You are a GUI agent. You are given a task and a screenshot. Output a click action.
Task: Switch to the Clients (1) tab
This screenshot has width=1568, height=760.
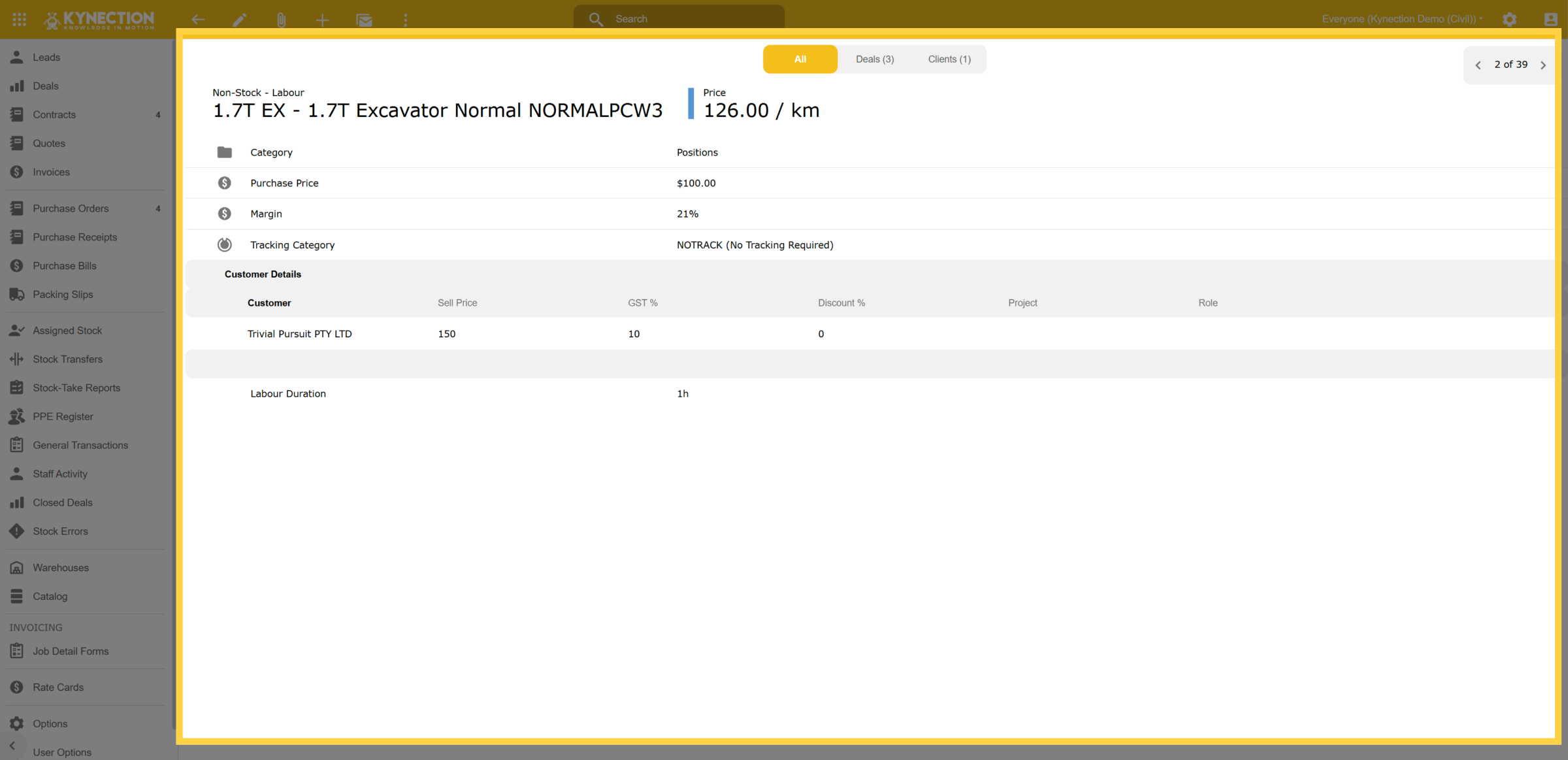pyautogui.click(x=949, y=59)
